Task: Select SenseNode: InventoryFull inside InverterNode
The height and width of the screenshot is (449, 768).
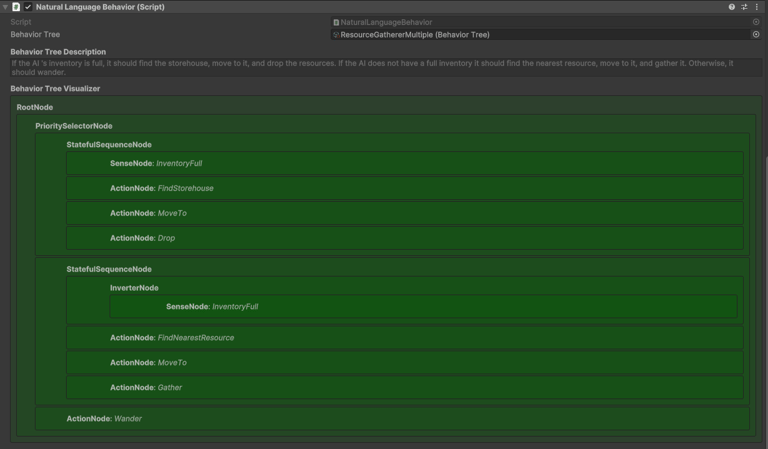Action: tap(424, 307)
